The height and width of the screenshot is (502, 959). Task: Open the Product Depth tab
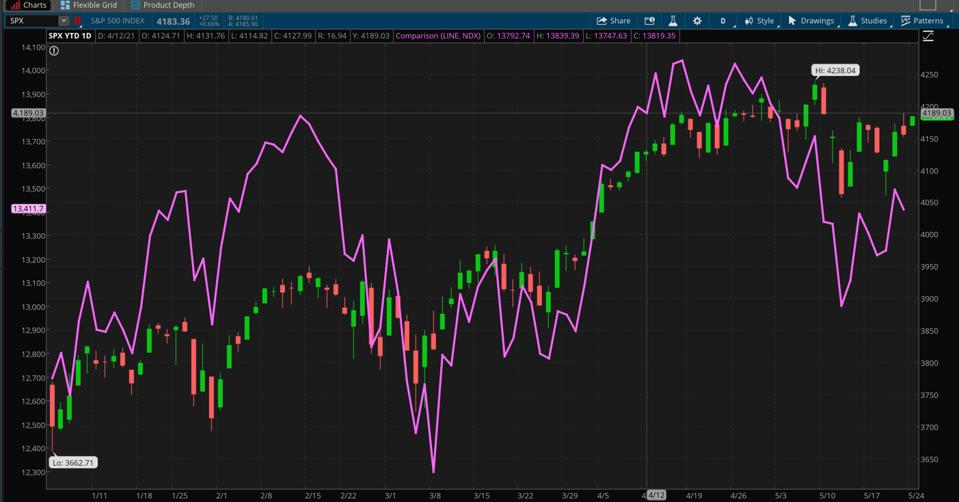[x=164, y=5]
